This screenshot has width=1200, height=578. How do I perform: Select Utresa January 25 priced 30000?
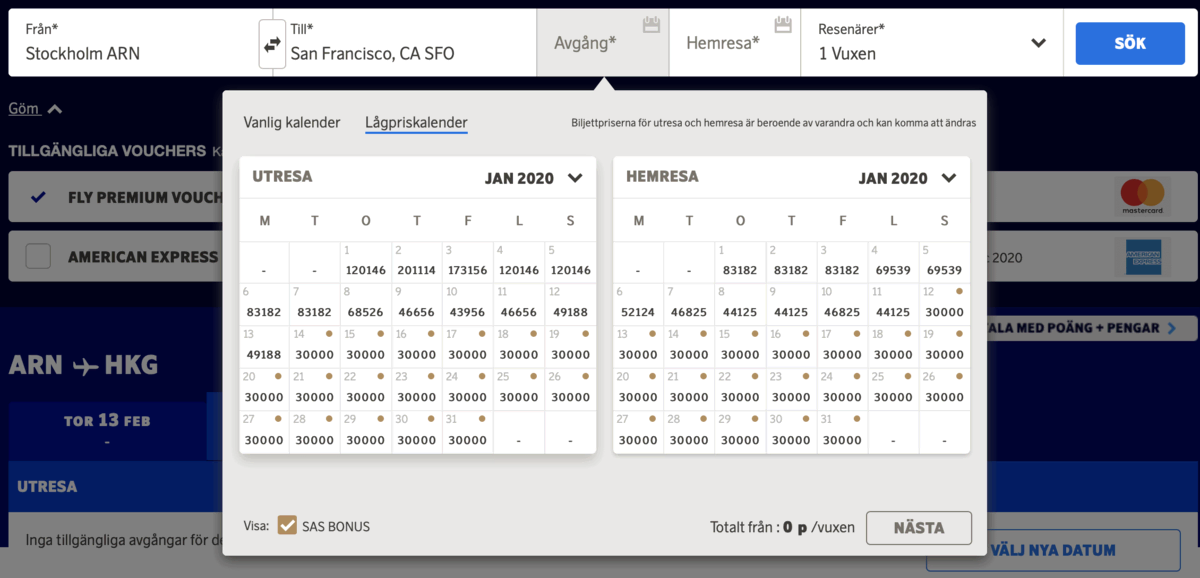coord(519,389)
